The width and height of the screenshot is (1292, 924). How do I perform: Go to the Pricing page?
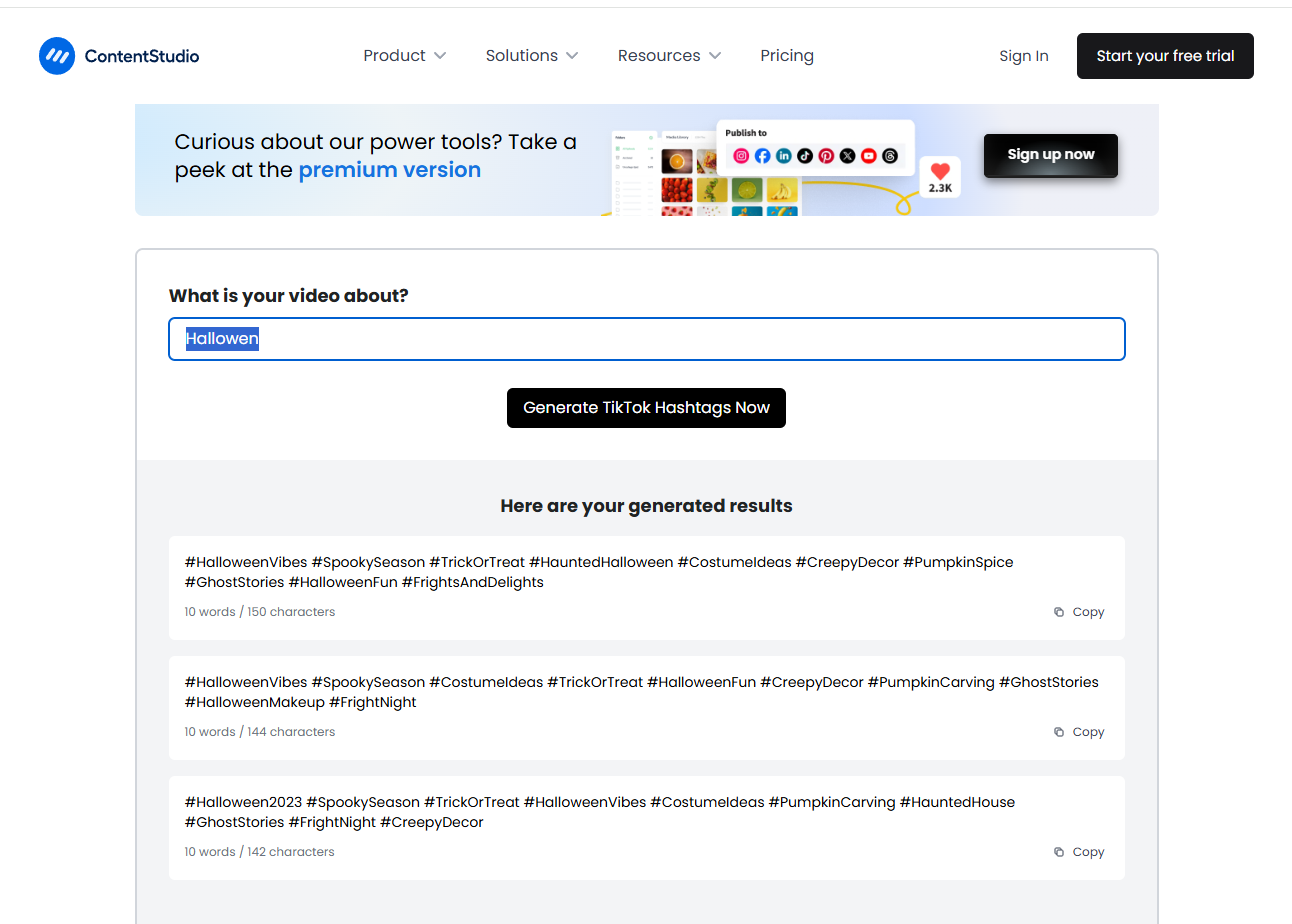787,56
